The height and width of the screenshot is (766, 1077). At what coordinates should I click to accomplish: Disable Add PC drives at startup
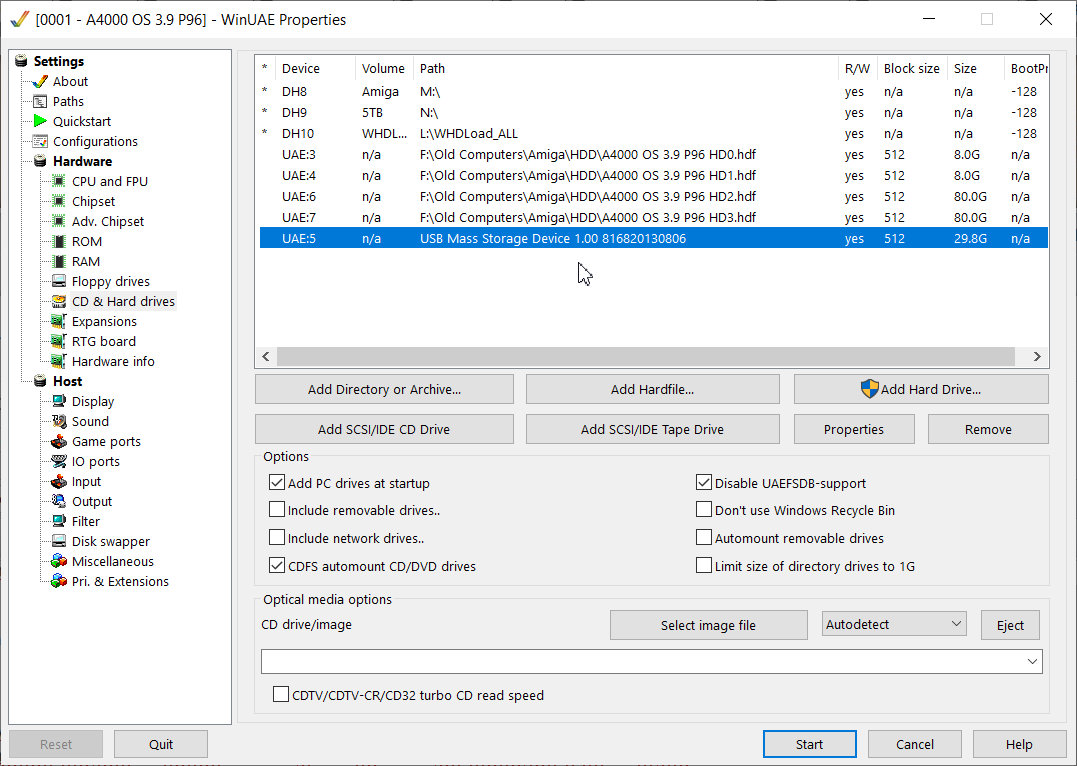(x=277, y=482)
